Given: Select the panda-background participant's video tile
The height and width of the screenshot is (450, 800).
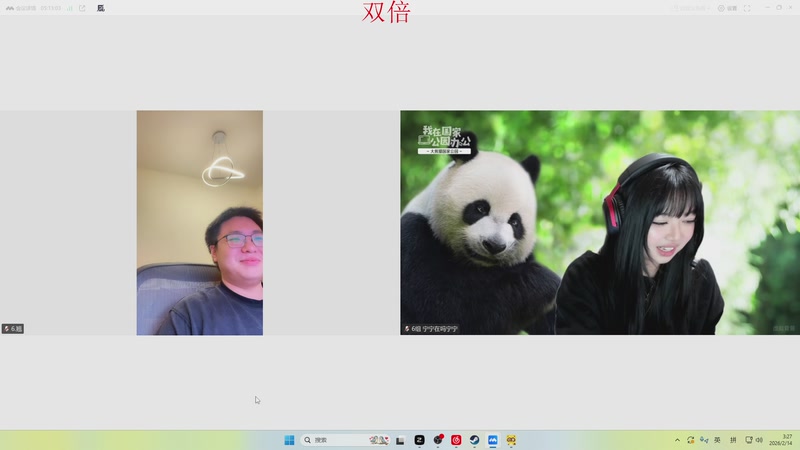Looking at the screenshot, I should pos(600,222).
